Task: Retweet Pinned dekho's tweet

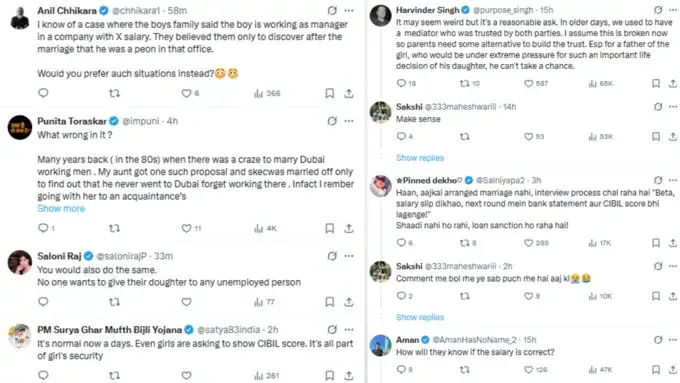Action: [464, 243]
